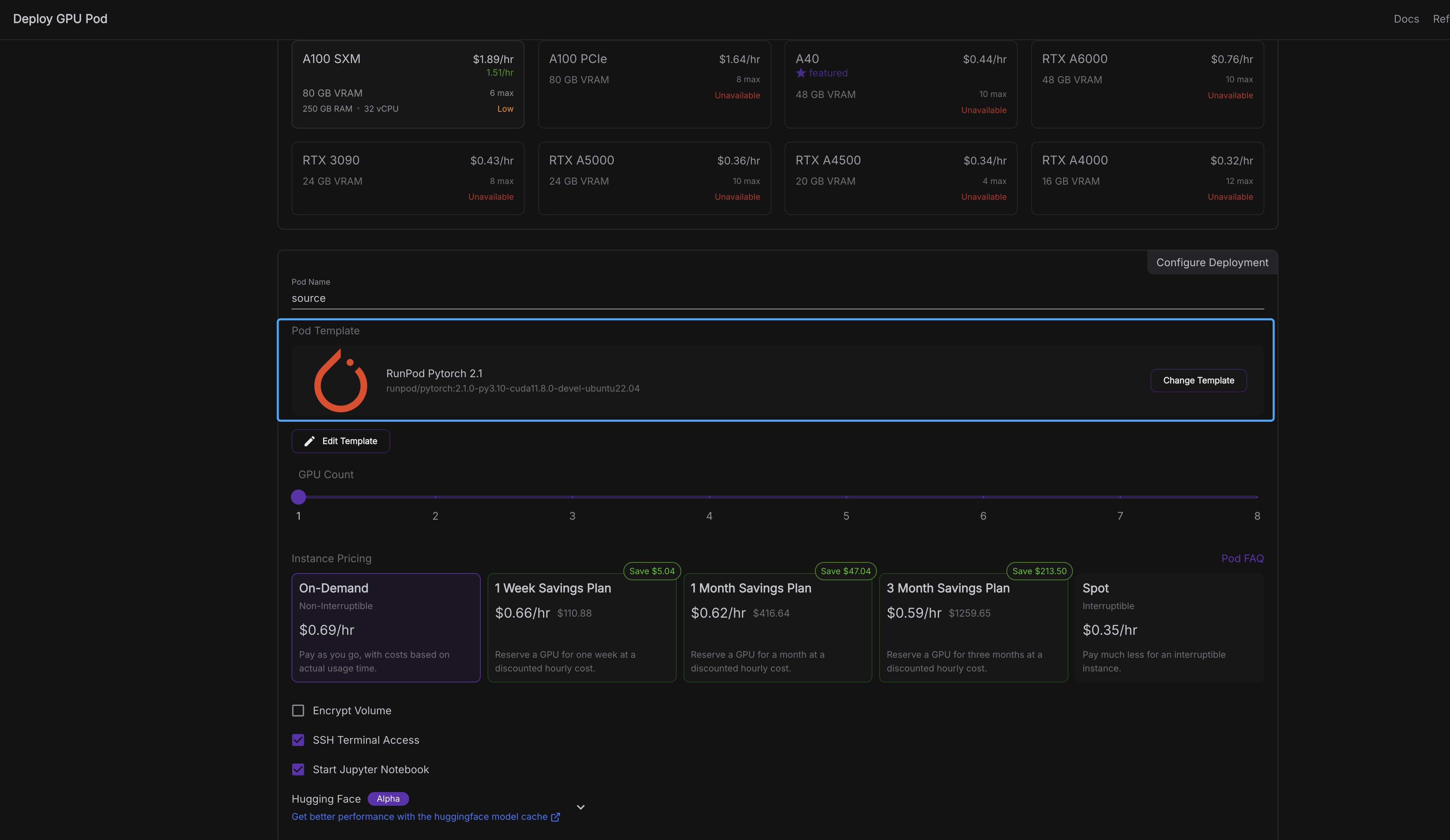Click the featured star icon on A40
The width and height of the screenshot is (1450, 840).
(801, 73)
